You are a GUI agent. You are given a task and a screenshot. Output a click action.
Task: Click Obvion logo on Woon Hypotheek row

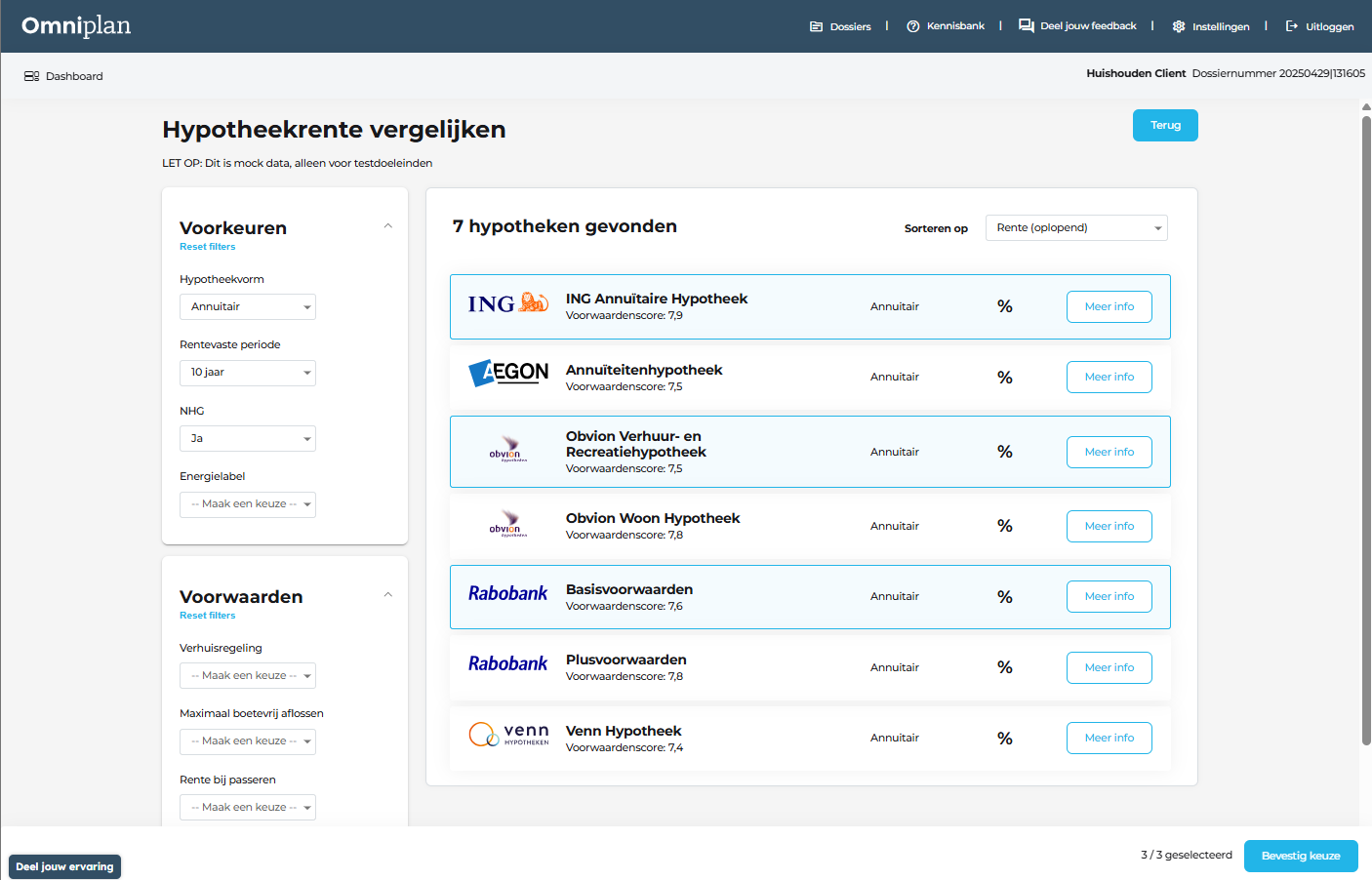click(x=508, y=524)
